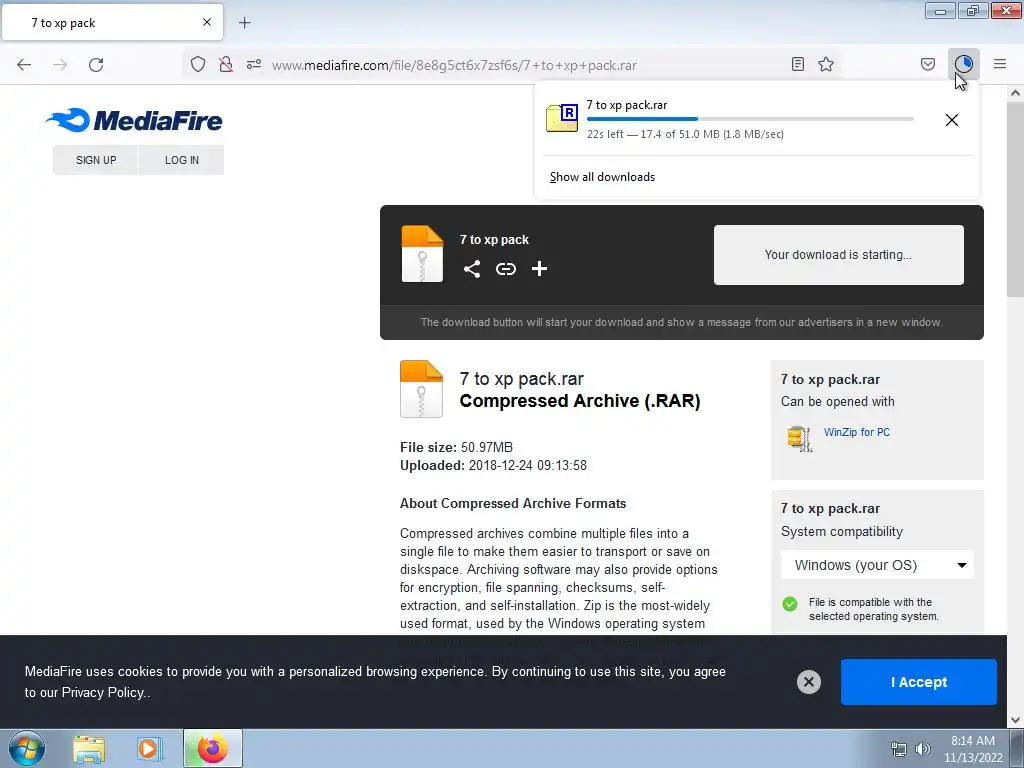This screenshot has width=1024, height=768.
Task: Click the WinZip program icon
Action: (x=799, y=439)
